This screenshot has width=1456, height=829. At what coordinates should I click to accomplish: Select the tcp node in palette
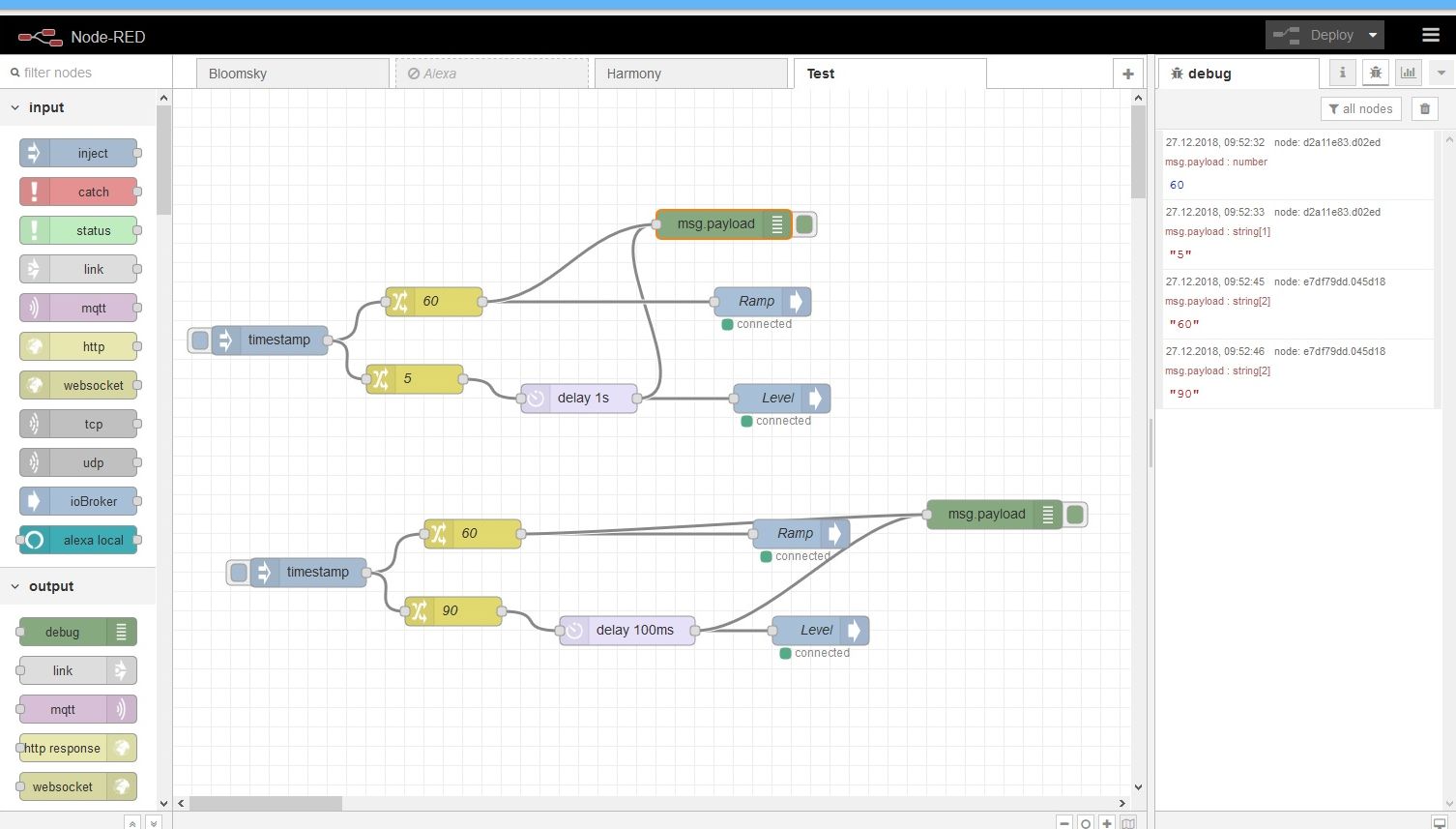[78, 424]
